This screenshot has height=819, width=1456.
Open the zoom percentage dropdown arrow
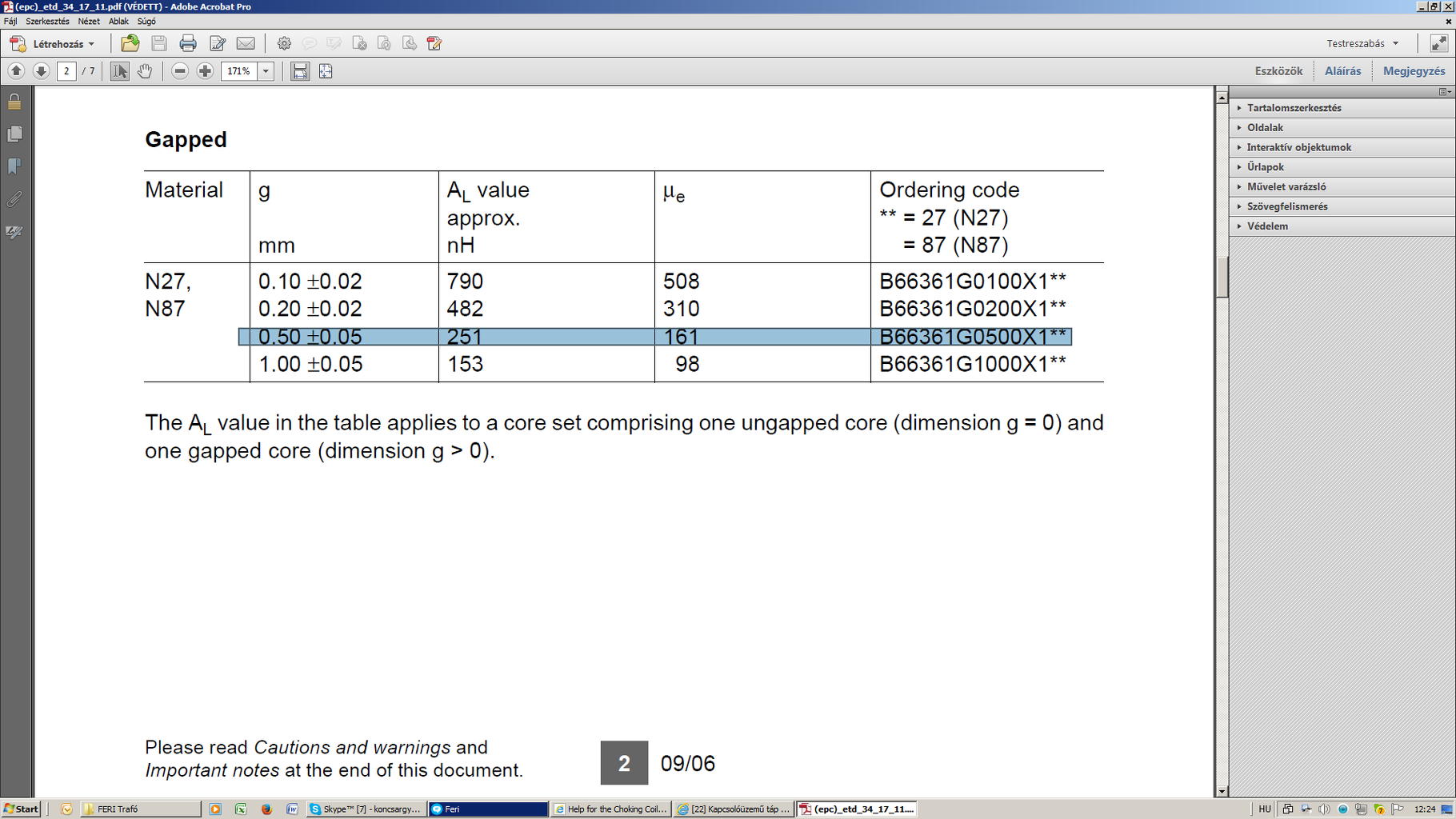point(266,71)
